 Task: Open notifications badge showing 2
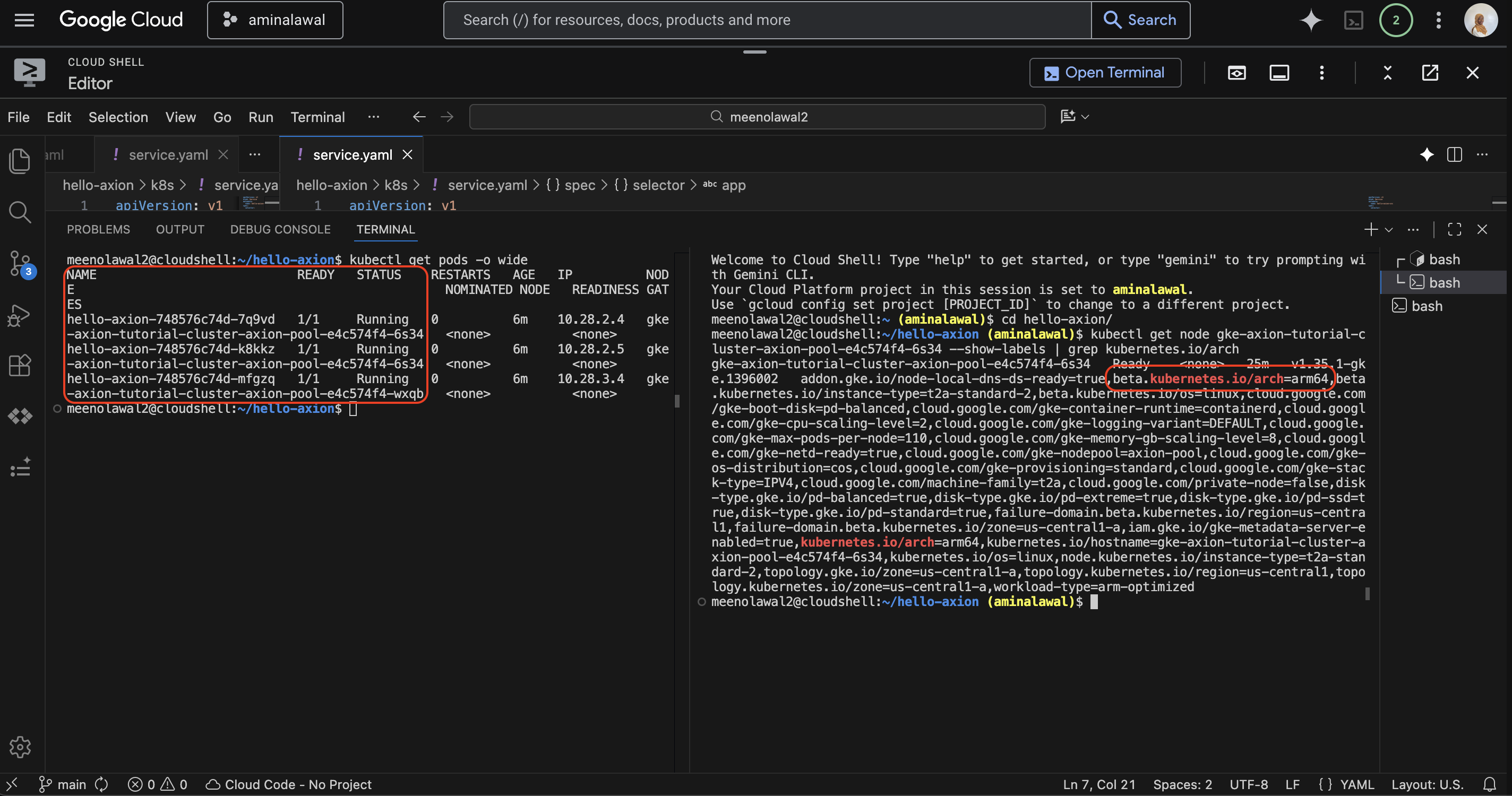point(1395,20)
